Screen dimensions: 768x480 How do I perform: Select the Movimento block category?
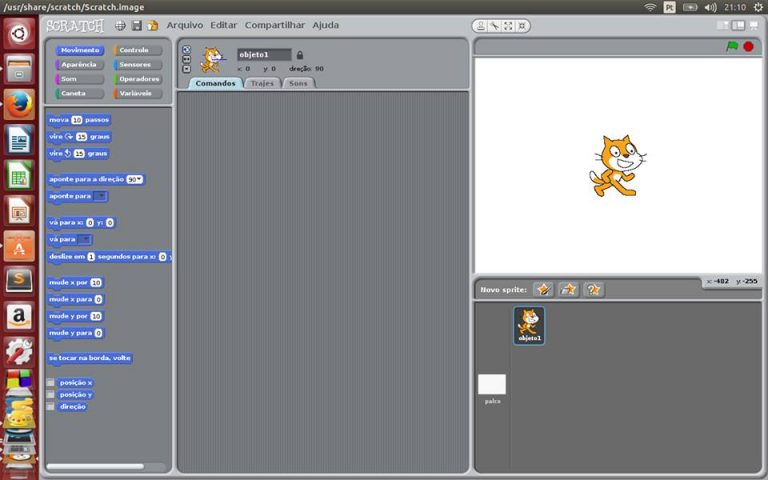(x=80, y=50)
